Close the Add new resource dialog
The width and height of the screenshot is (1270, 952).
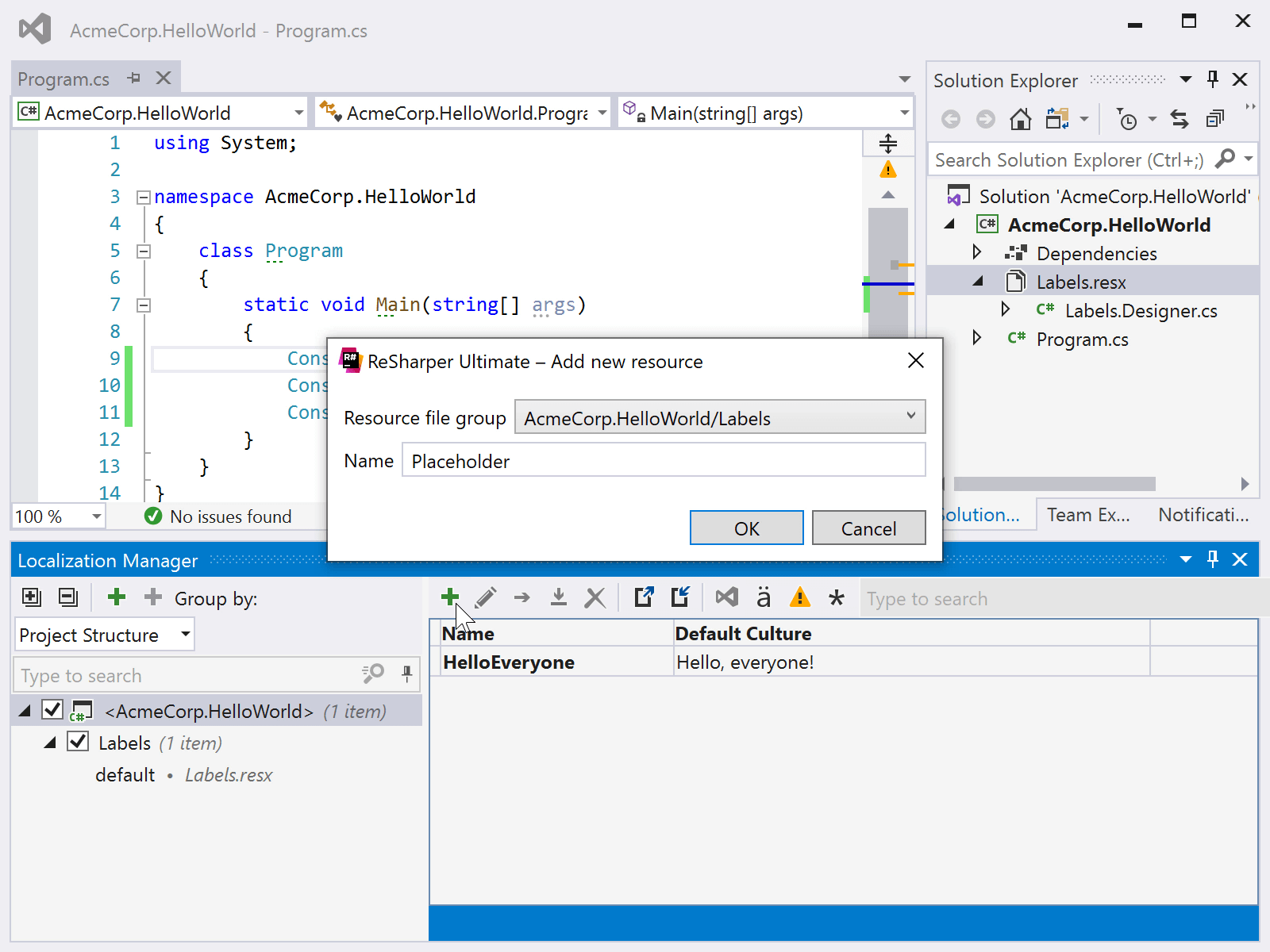tap(915, 360)
